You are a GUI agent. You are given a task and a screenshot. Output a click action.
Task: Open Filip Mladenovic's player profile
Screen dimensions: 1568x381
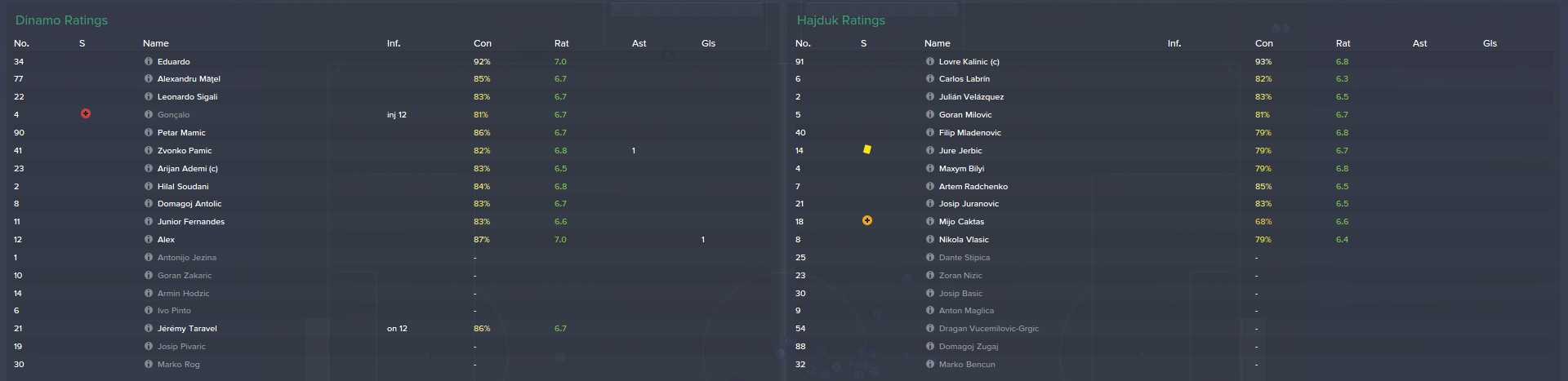tap(970, 132)
